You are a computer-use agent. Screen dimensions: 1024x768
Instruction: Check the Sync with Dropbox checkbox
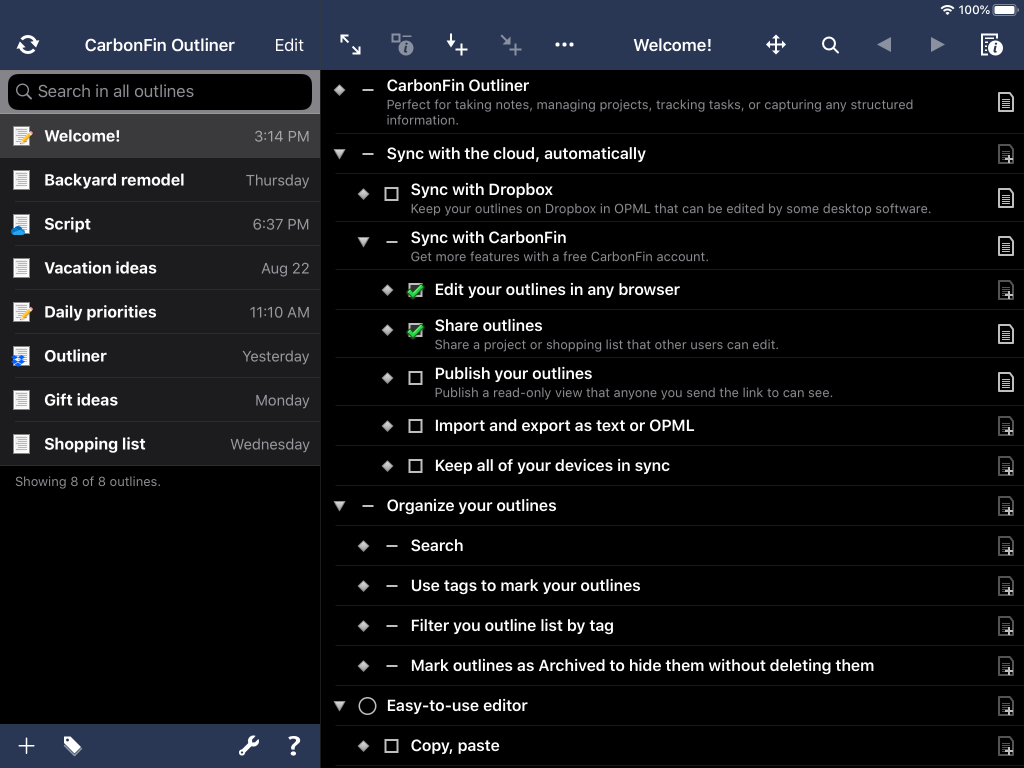(391, 194)
